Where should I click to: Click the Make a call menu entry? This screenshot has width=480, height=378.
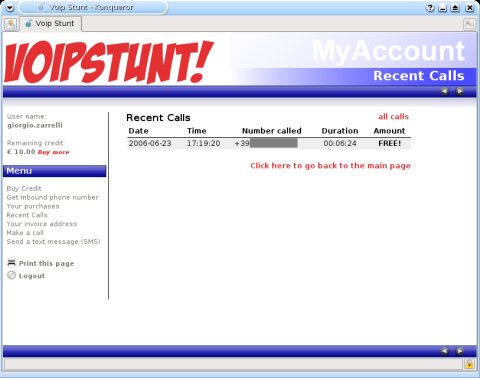tap(25, 233)
